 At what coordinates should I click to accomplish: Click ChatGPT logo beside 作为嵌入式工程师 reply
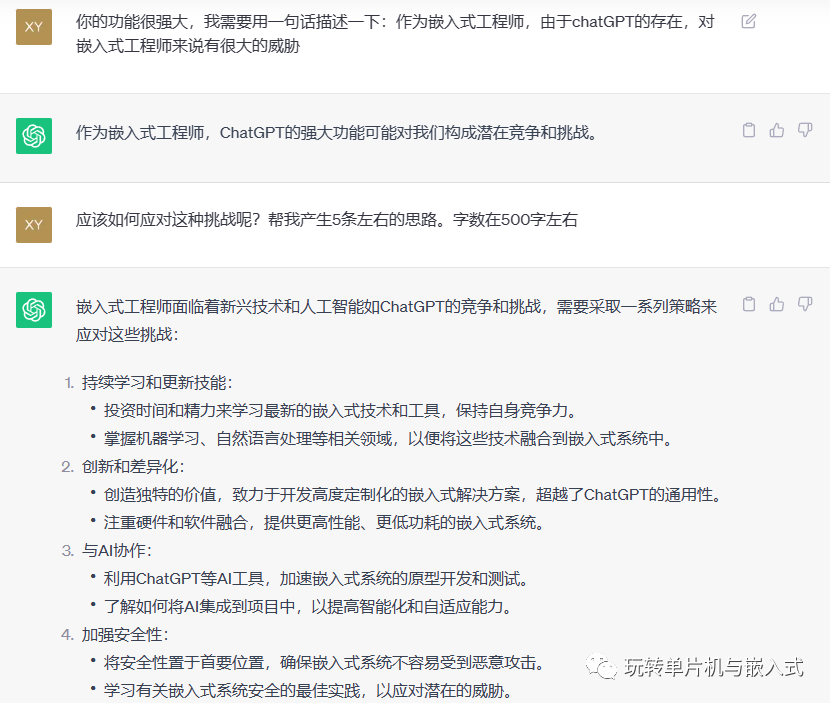[34, 136]
